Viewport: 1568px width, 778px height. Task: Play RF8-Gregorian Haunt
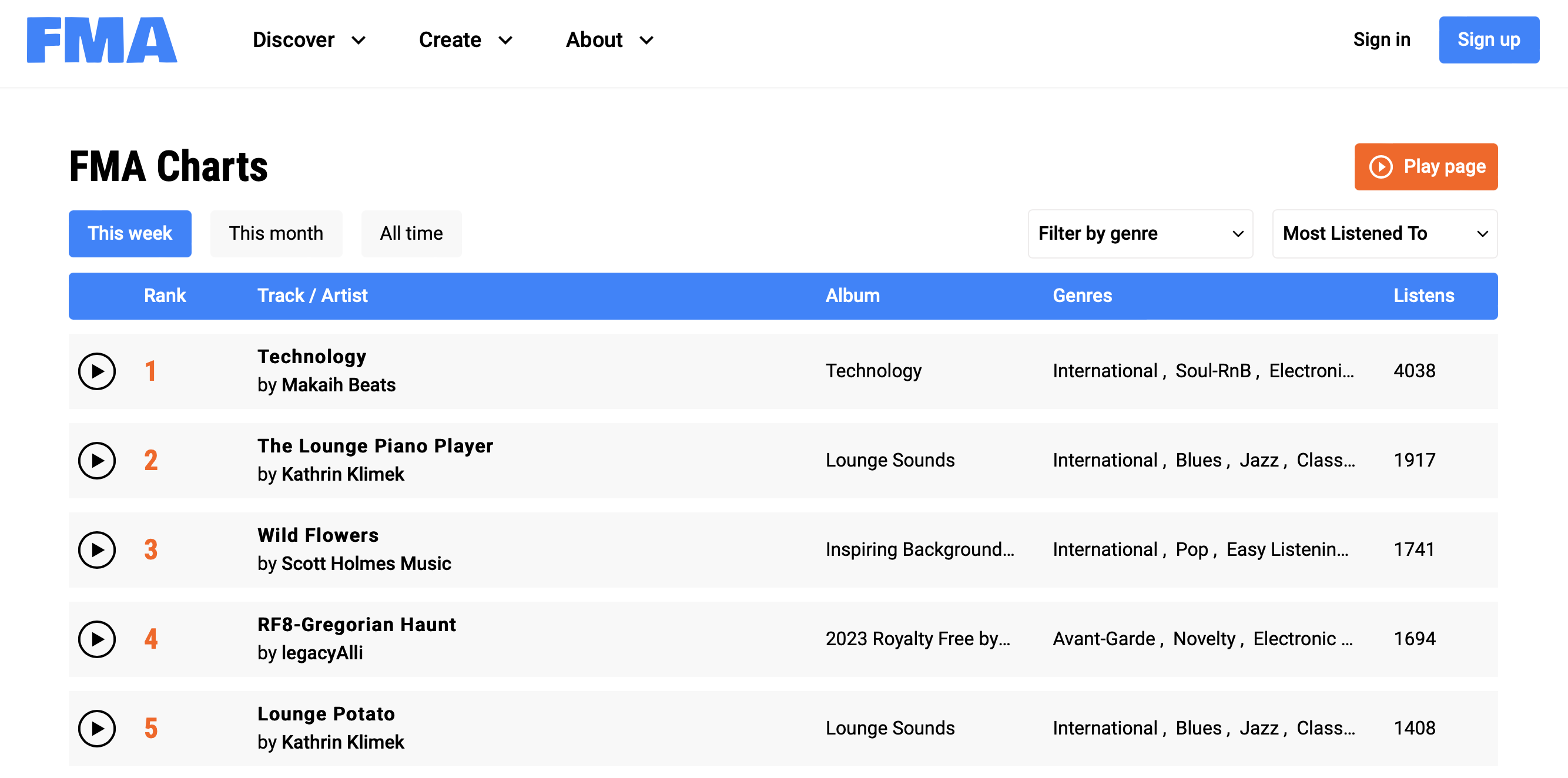pos(97,639)
